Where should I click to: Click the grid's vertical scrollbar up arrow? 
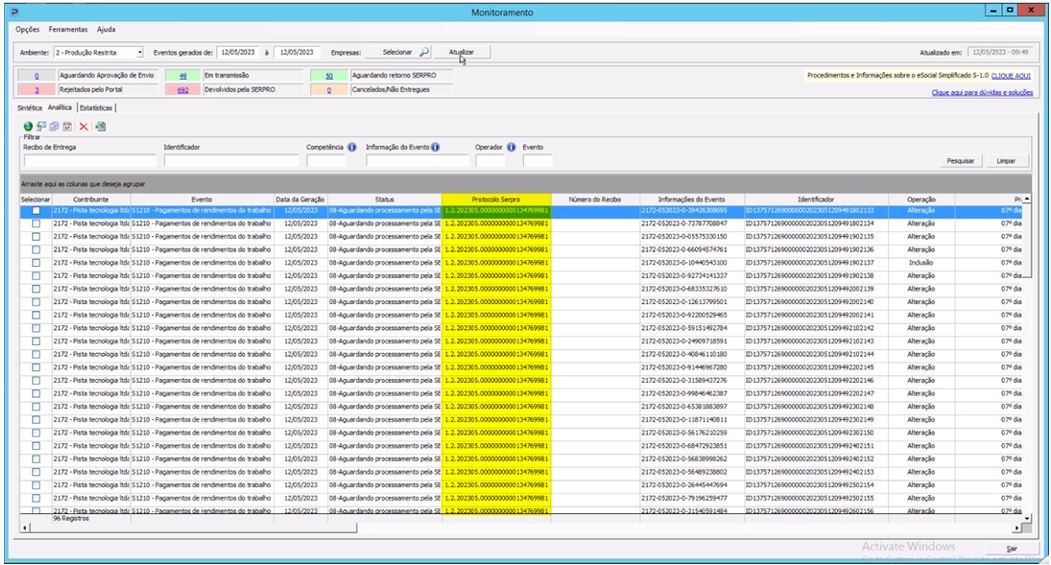[x=1027, y=199]
